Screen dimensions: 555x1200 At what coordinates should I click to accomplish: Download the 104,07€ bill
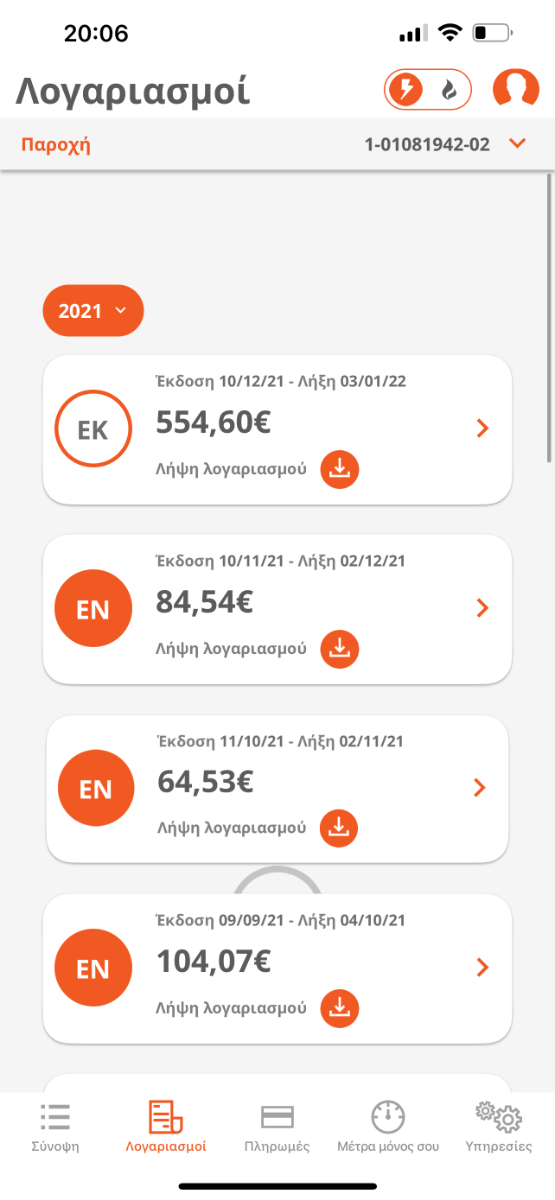339,1008
